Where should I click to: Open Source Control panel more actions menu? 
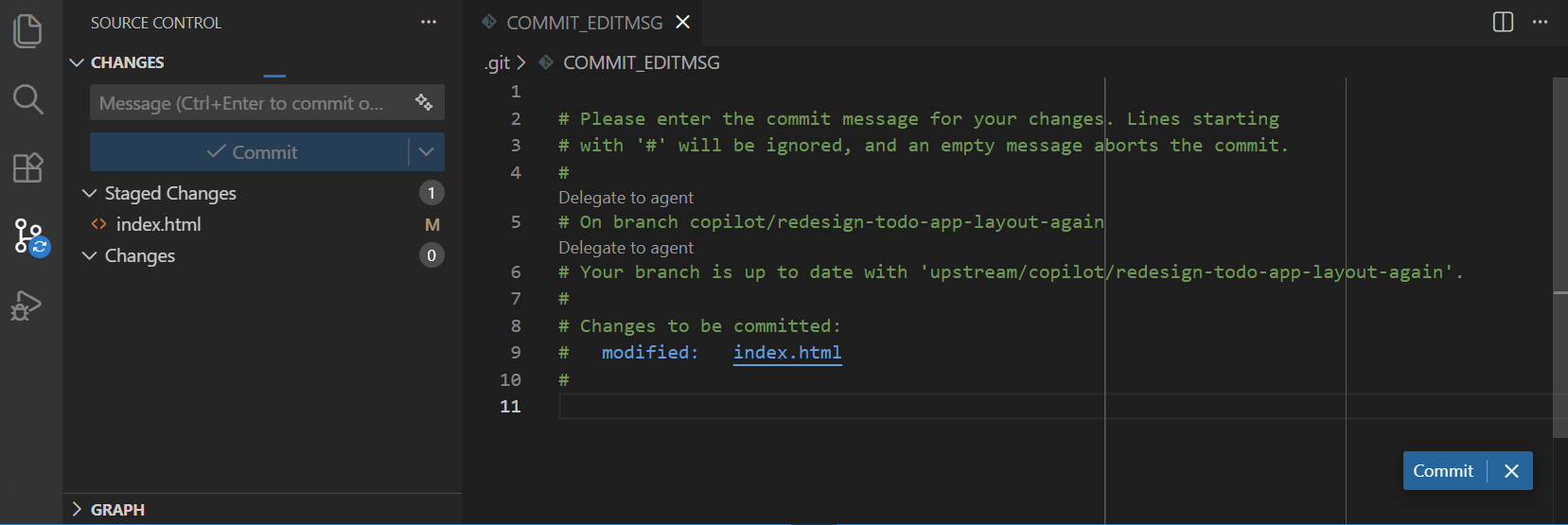pos(429,22)
